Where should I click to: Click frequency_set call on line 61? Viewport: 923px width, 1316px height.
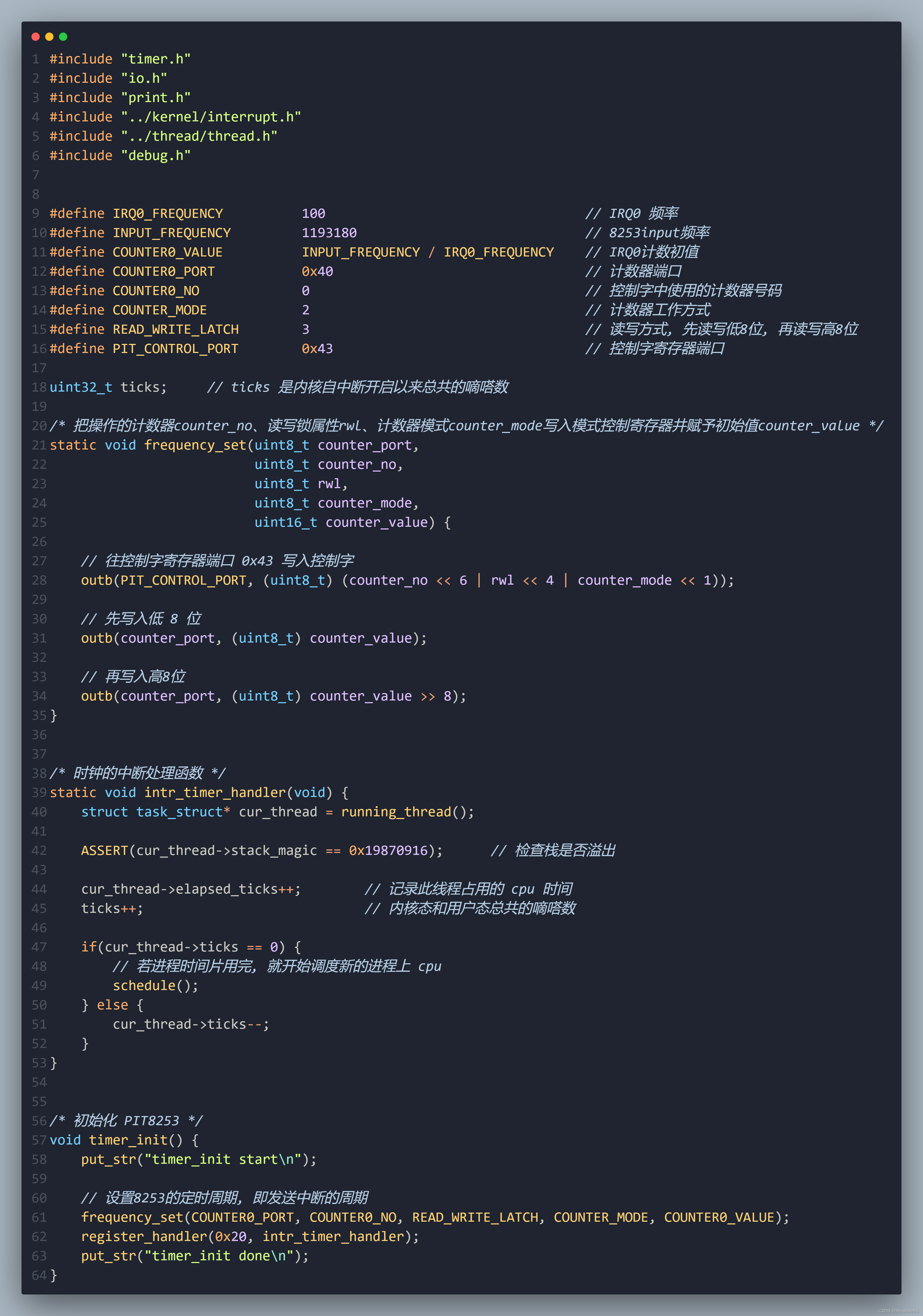[x=132, y=1218]
